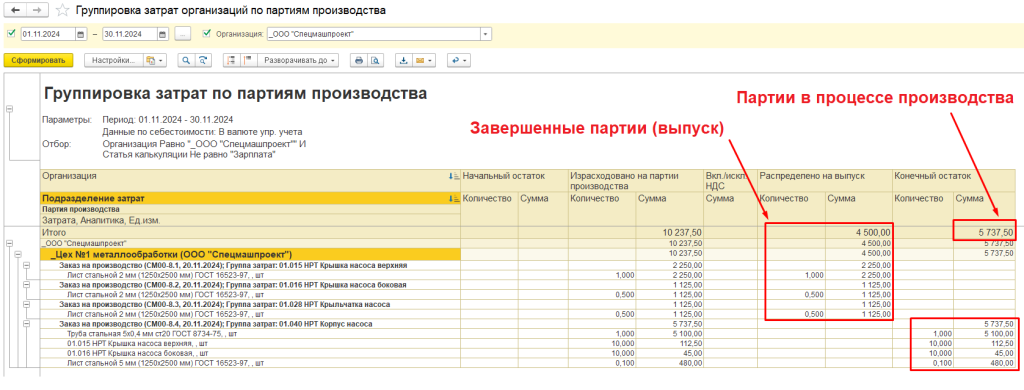The height and width of the screenshot is (390, 1024).
Task: Open report variants icon next to Настройки
Action: tap(150, 60)
